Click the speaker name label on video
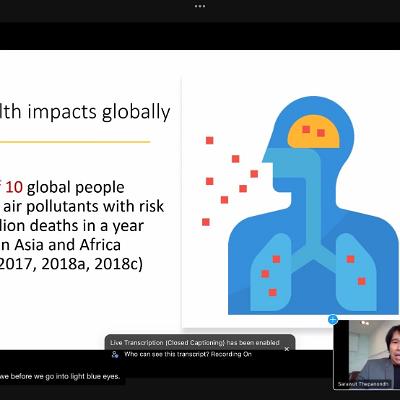Screen dimensions: 400x400 point(363,384)
